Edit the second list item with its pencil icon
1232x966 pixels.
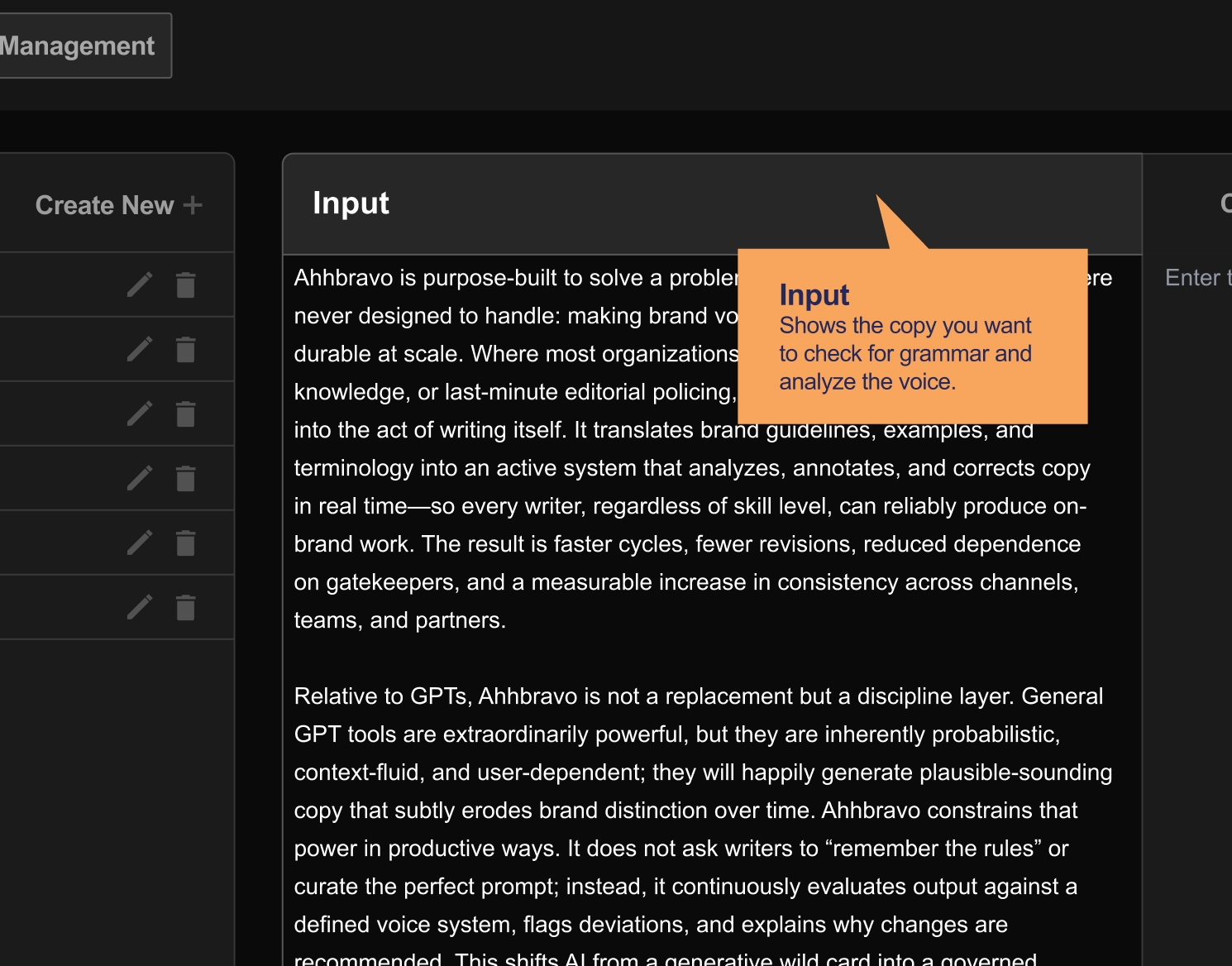[x=140, y=349]
